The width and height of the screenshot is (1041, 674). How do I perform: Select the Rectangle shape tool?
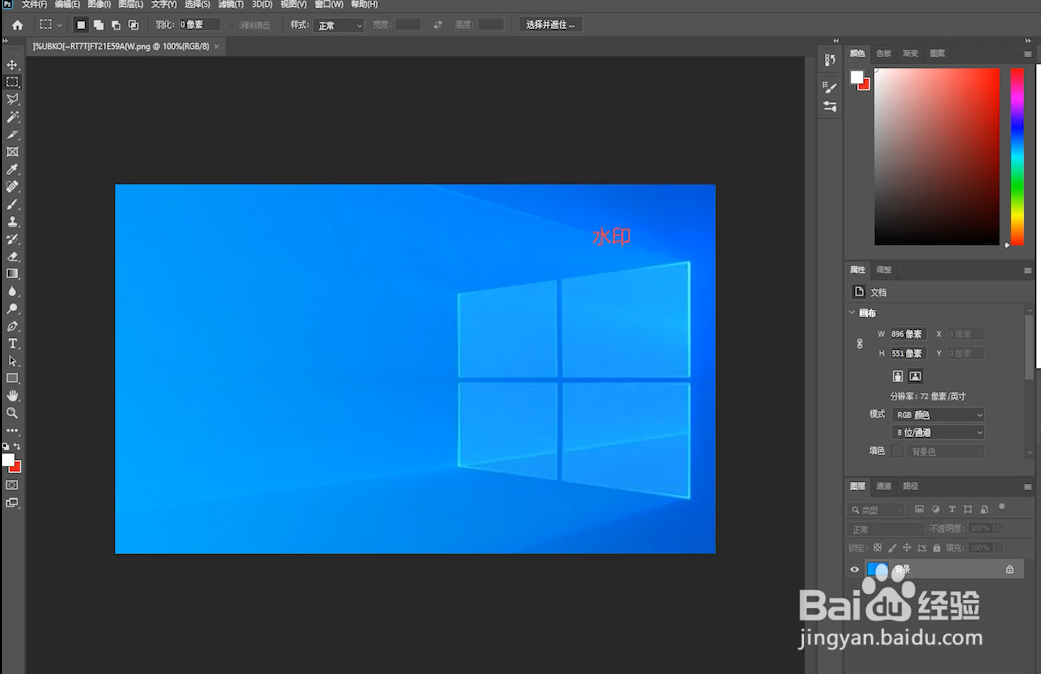coord(12,379)
